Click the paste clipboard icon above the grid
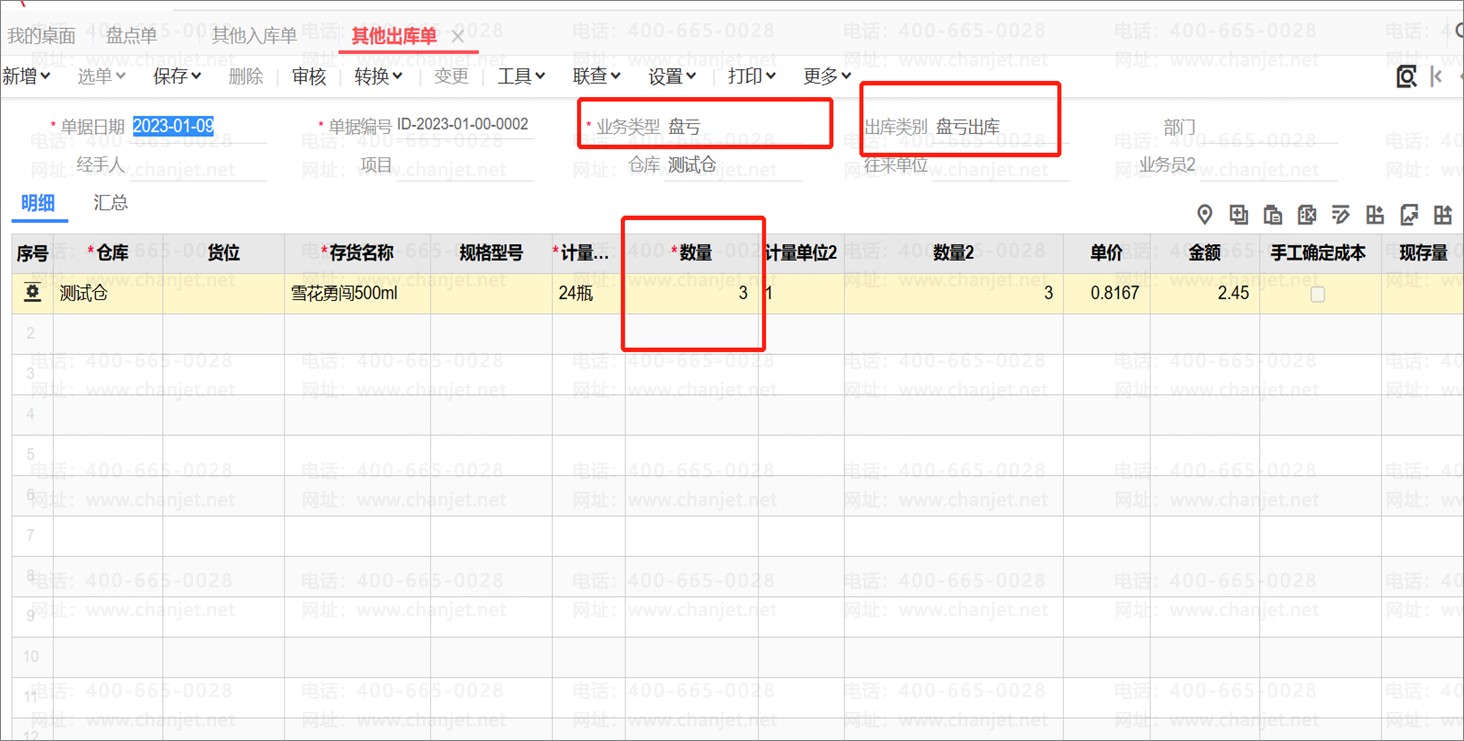This screenshot has width=1464, height=741. (x=1273, y=214)
